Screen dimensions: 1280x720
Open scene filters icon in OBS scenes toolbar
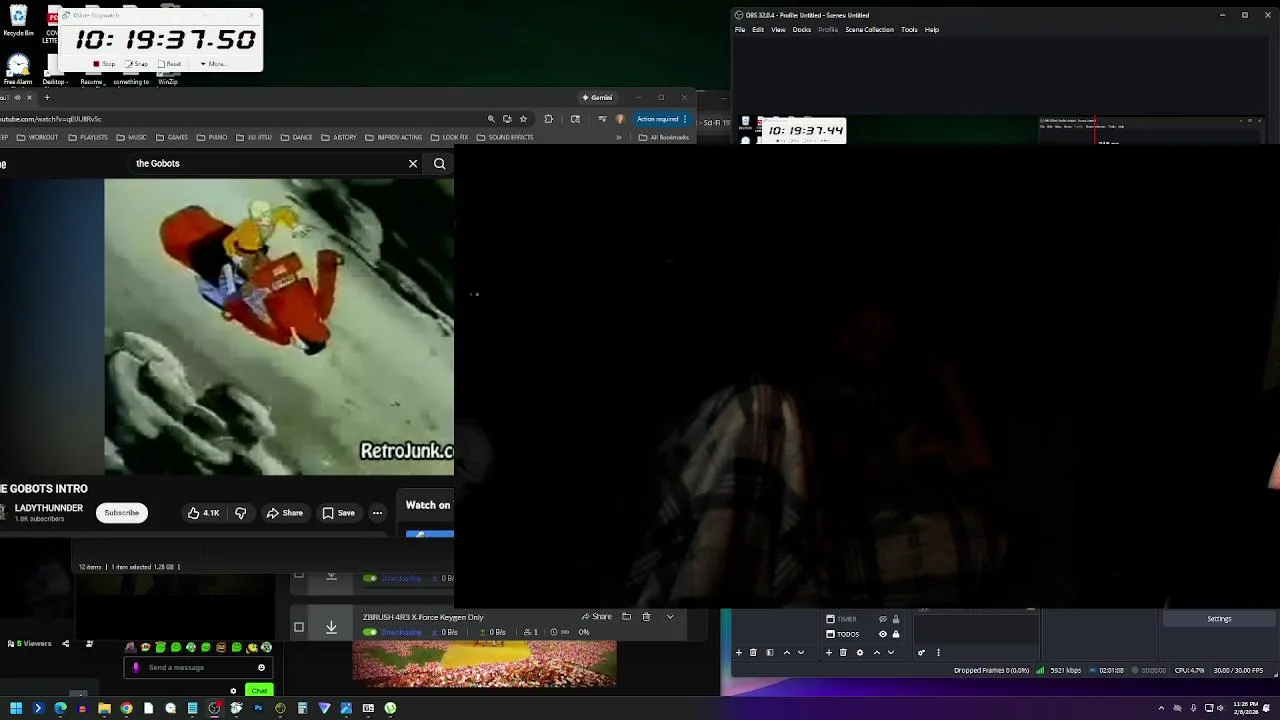click(x=769, y=652)
